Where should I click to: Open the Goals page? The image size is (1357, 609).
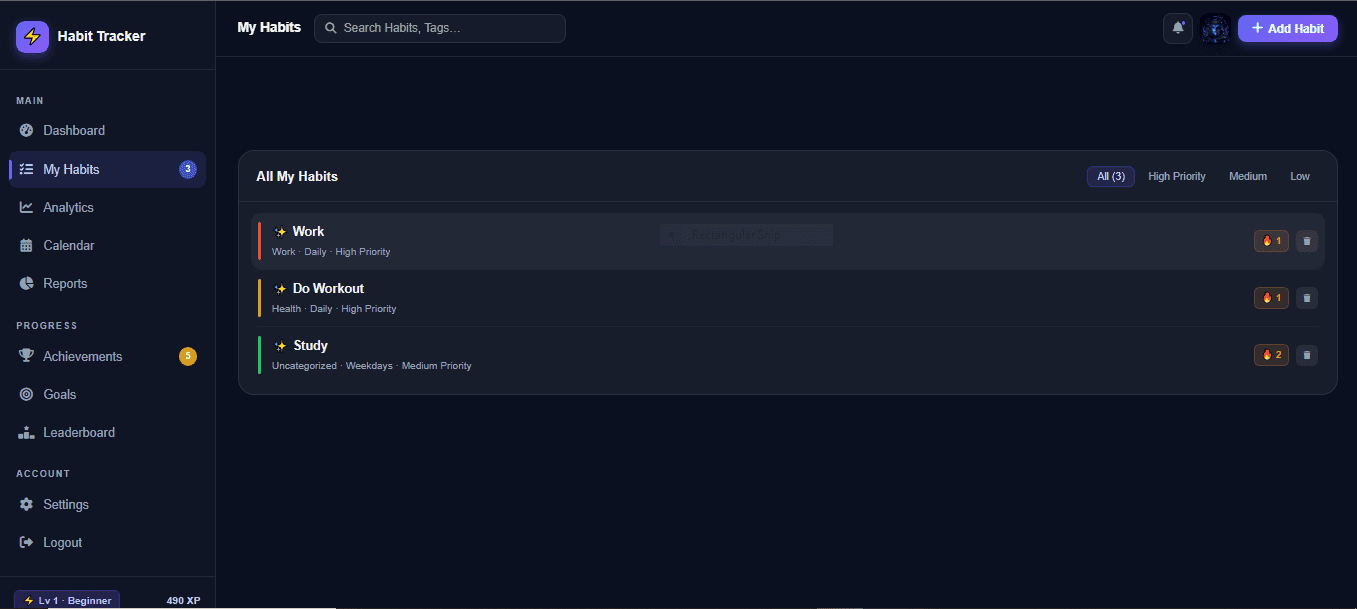pyautogui.click(x=107, y=394)
